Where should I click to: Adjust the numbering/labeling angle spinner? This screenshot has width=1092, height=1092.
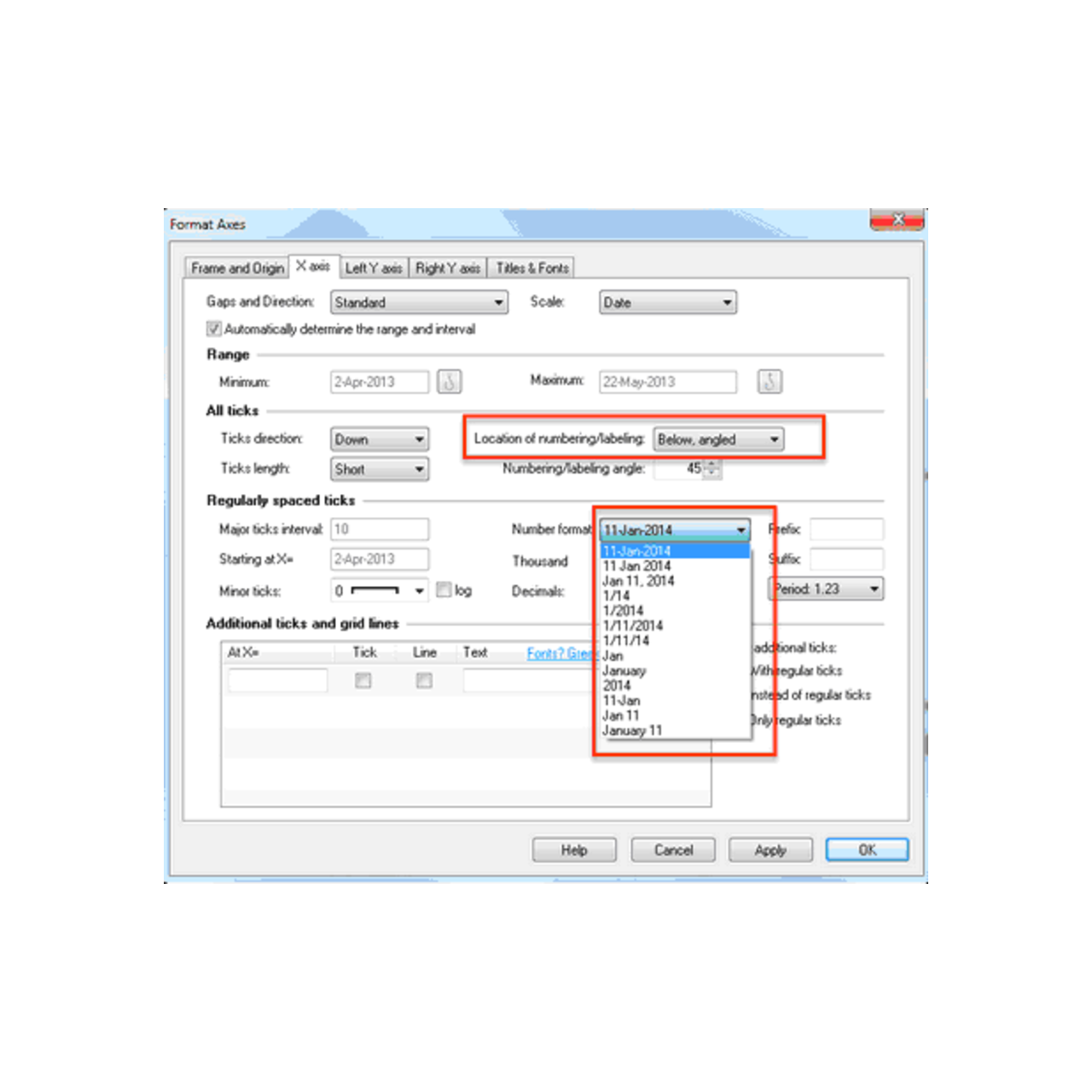coord(712,468)
